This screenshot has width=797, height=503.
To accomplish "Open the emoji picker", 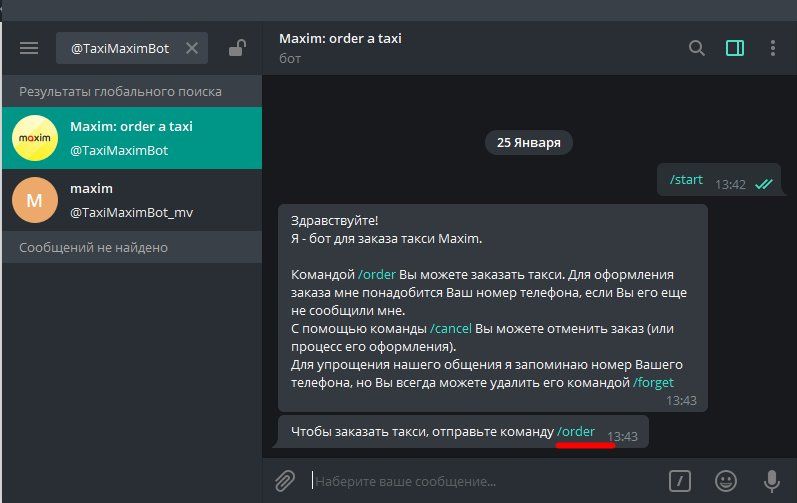I will click(x=725, y=481).
